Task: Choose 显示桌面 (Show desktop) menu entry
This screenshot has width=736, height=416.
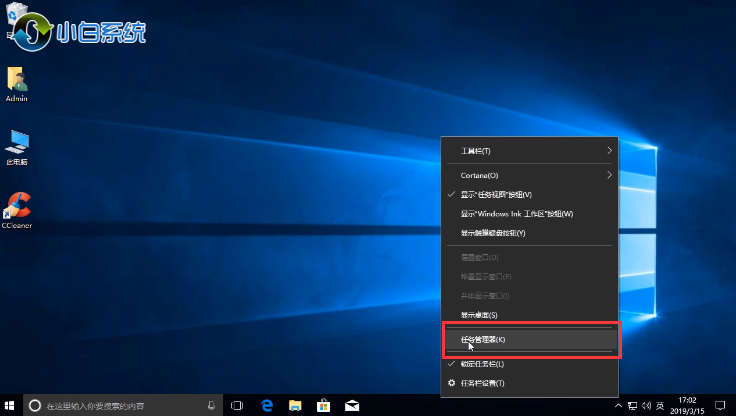Action: (x=479, y=315)
